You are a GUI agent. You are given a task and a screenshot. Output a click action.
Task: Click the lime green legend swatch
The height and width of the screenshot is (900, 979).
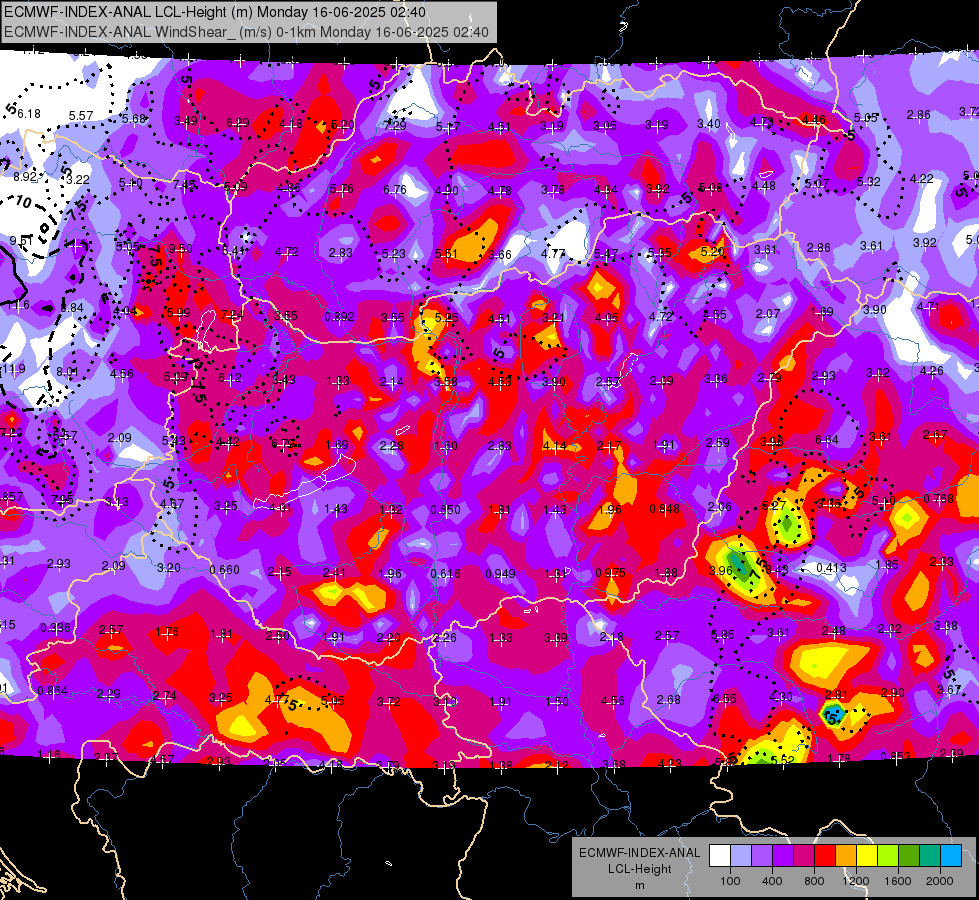pos(888,855)
